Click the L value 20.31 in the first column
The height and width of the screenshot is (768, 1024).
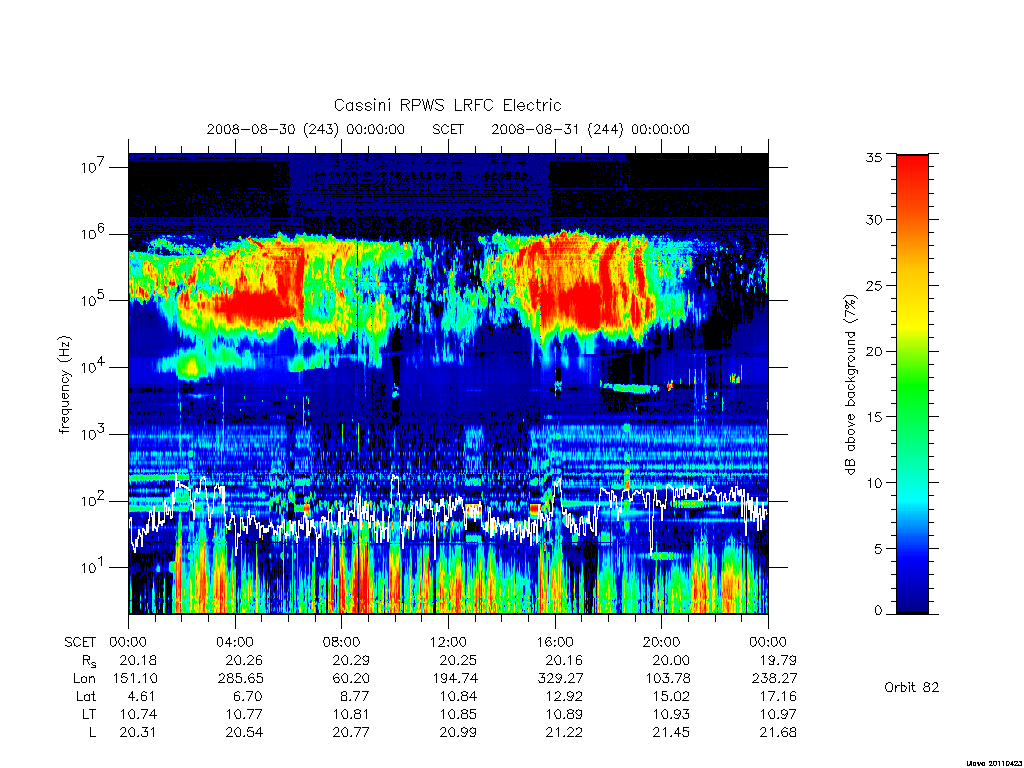click(x=138, y=733)
